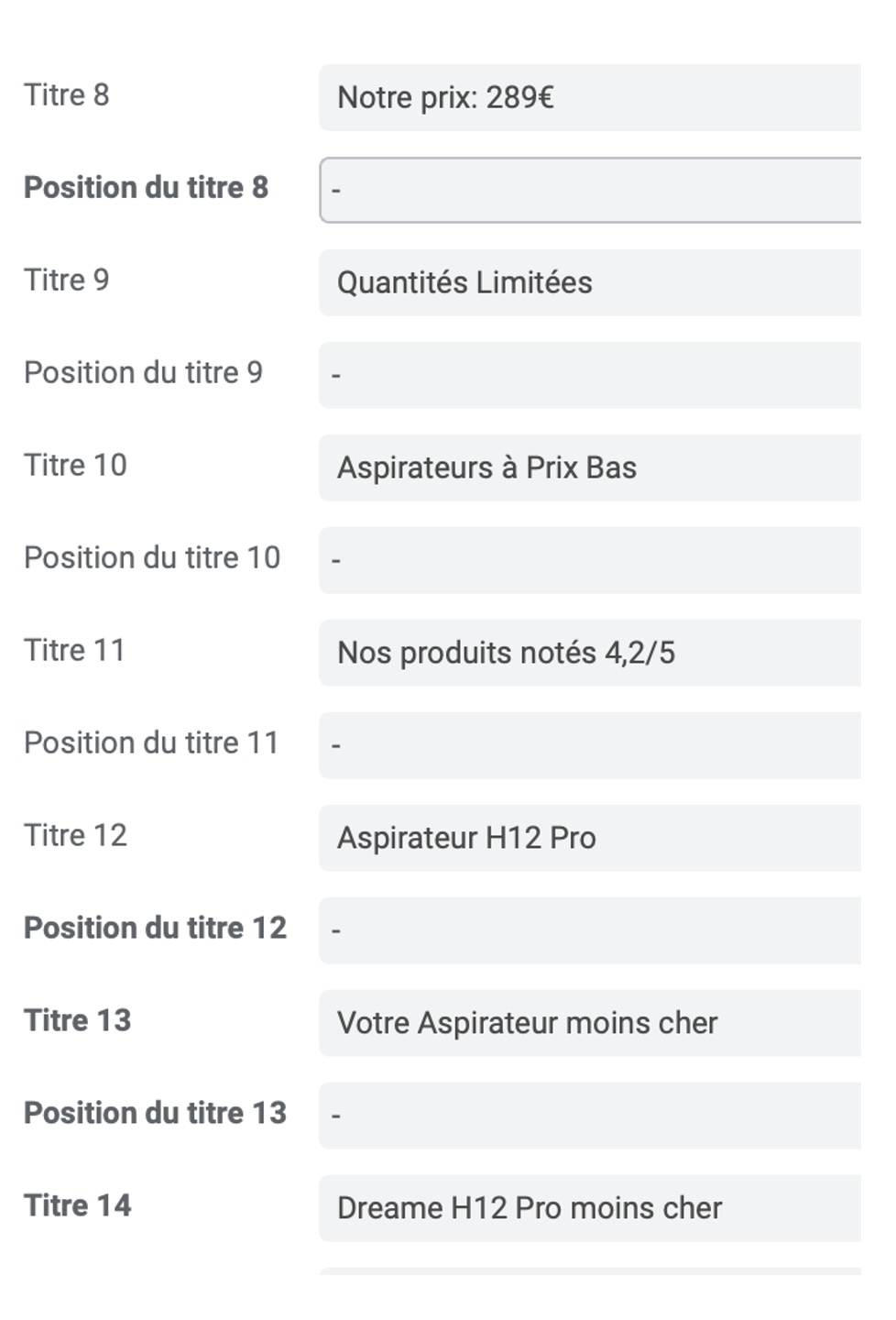The image size is (896, 1320).
Task: Click the bold 'Titre 13' label
Action: pyautogui.click(x=78, y=1020)
